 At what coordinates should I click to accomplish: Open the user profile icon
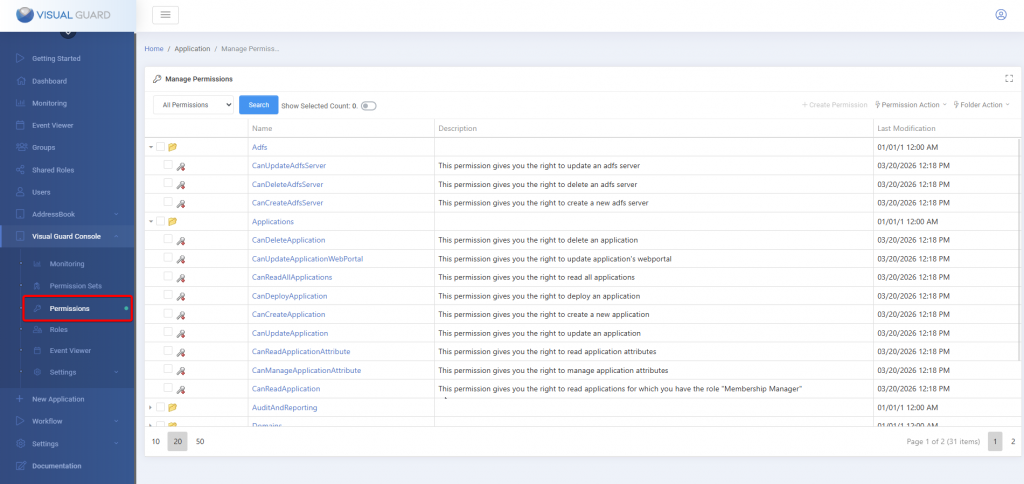[1001, 15]
